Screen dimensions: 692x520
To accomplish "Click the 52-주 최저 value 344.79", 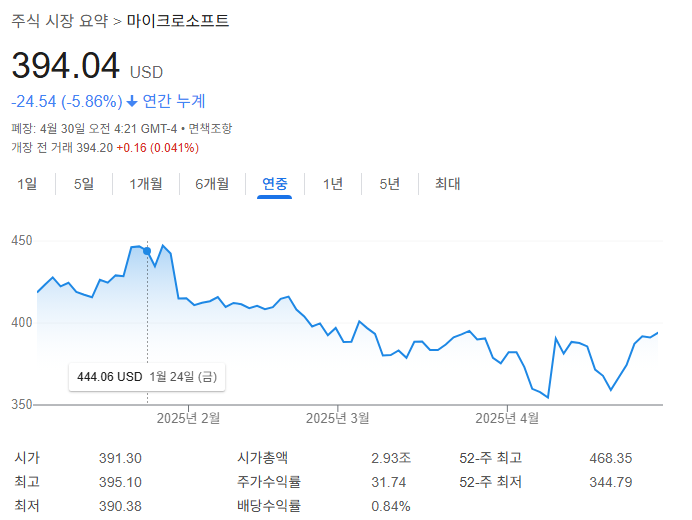I will coord(611,482).
